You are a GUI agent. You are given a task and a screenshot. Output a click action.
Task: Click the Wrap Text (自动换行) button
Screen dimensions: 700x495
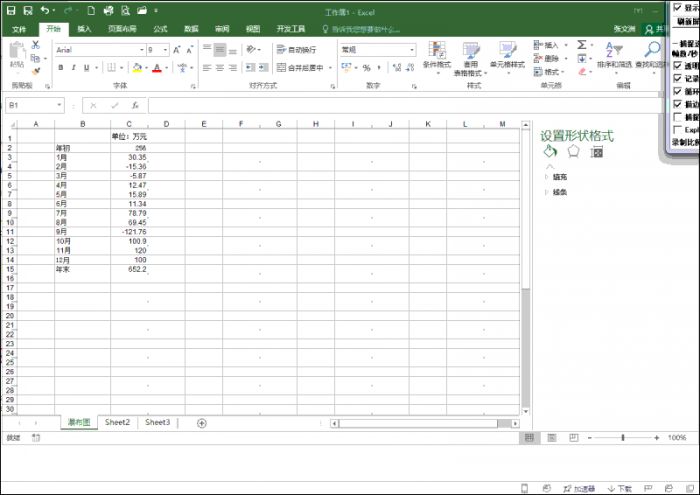point(297,50)
